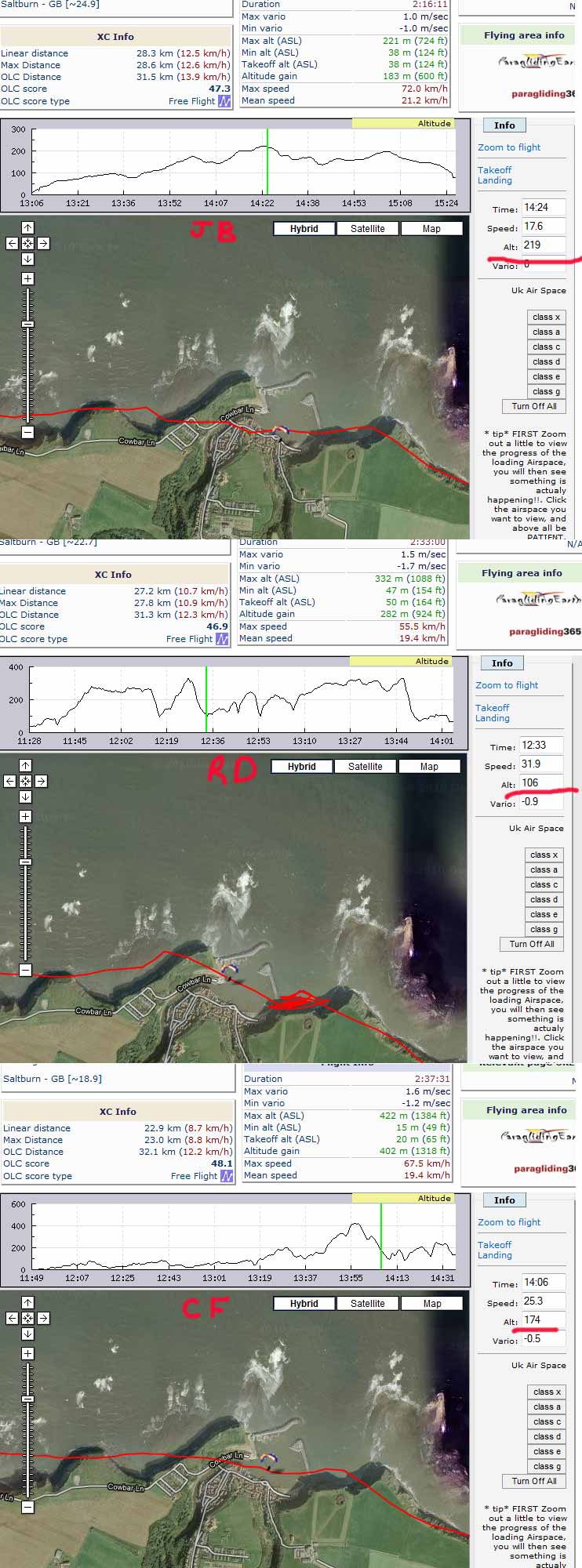Click the Takeoff link beside the CF altitude chart
This screenshot has height=1568, width=582.
pyautogui.click(x=494, y=1245)
